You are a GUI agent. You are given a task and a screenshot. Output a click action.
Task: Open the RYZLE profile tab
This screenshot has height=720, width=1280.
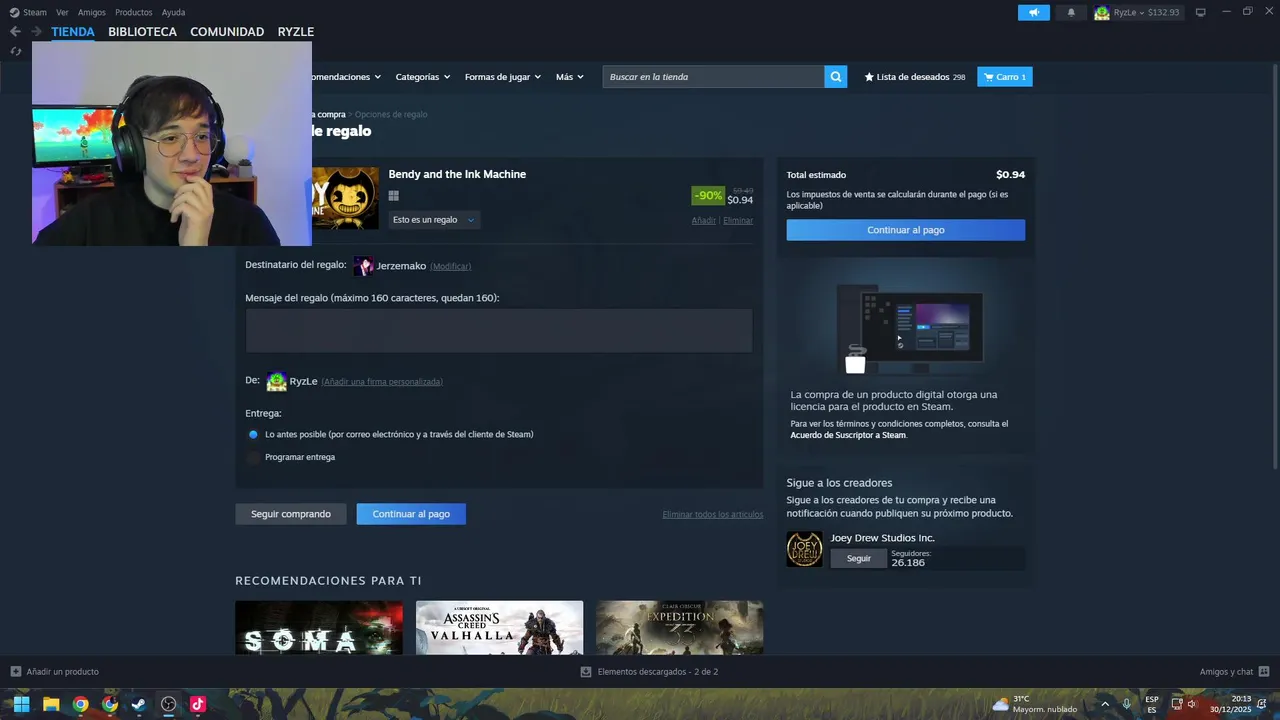296,32
